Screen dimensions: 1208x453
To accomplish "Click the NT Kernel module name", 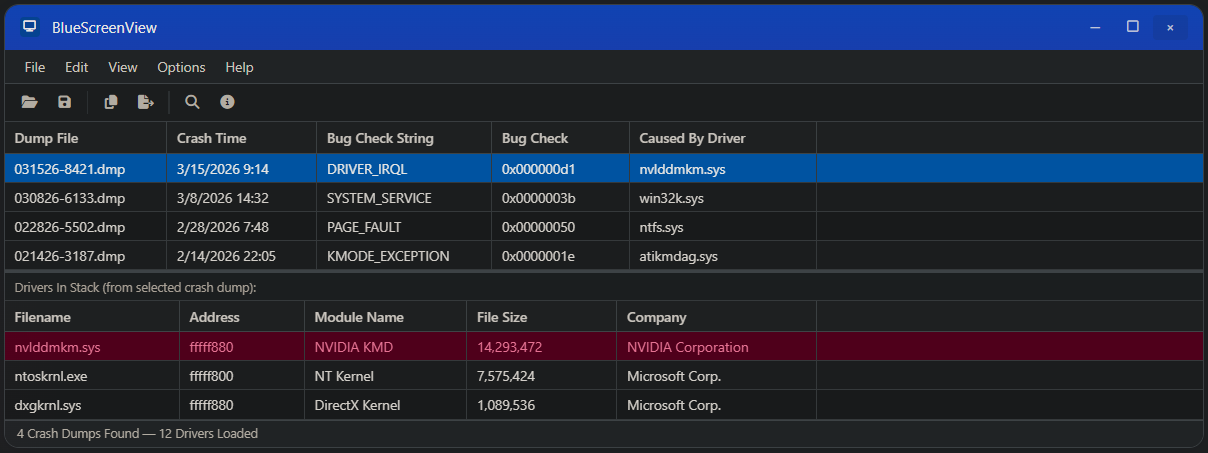I will point(344,376).
